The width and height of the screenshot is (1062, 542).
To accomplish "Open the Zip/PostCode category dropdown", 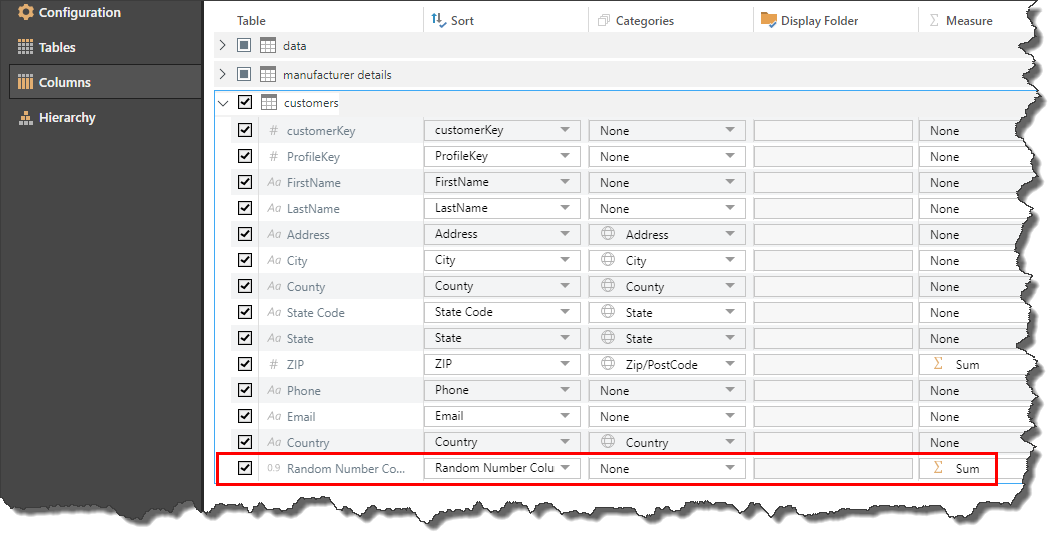I will [730, 364].
